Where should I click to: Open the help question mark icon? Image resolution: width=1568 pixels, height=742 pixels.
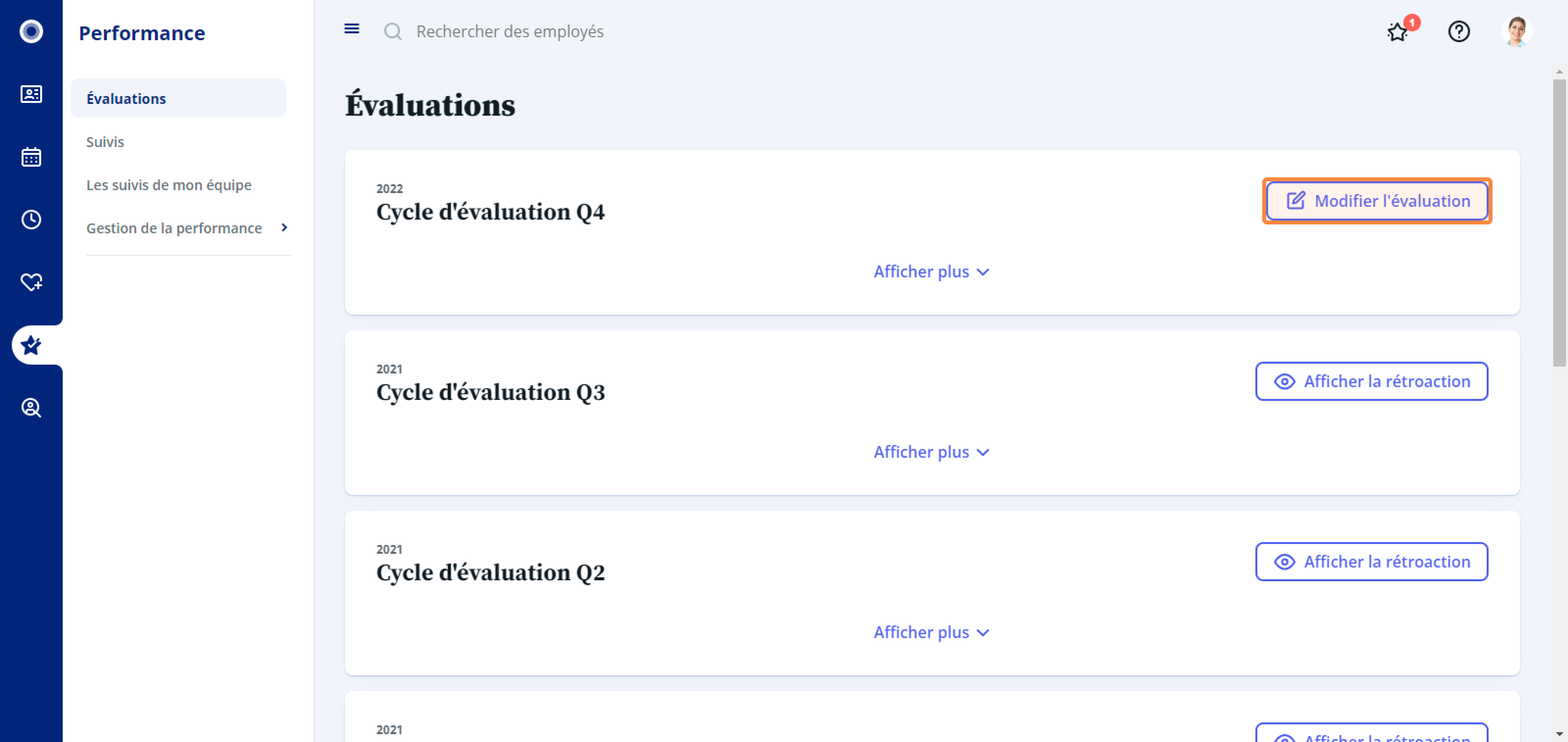[x=1458, y=32]
